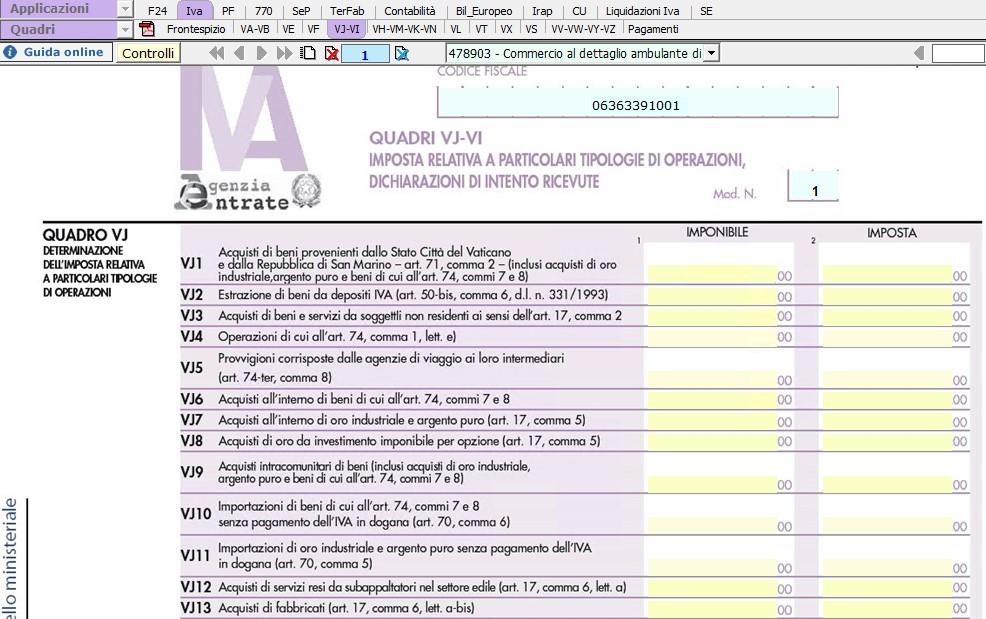Click VJ2 Imposta field
This screenshot has height=619, width=986.
[887, 296]
